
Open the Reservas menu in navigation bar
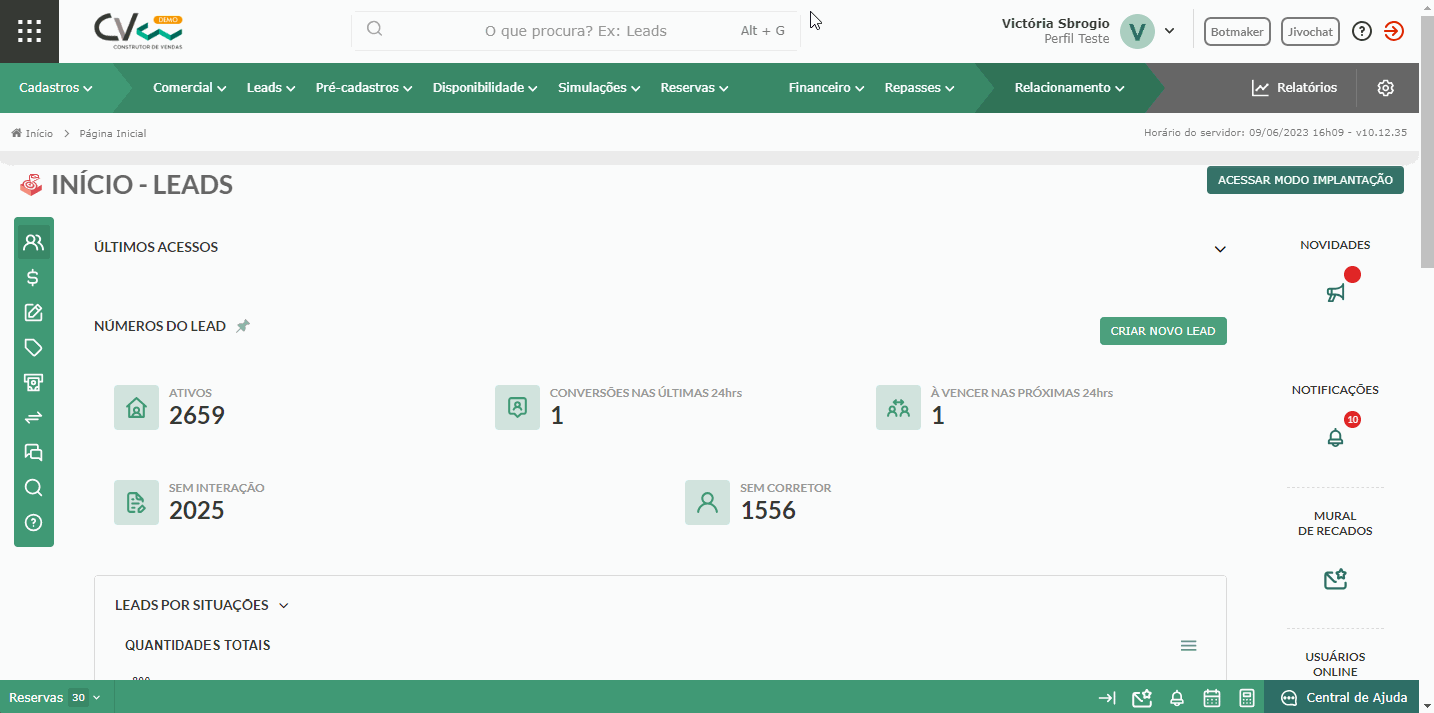(694, 88)
